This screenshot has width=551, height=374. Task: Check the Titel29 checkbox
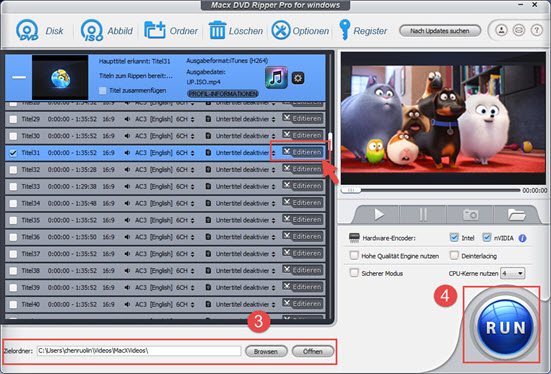(x=13, y=119)
